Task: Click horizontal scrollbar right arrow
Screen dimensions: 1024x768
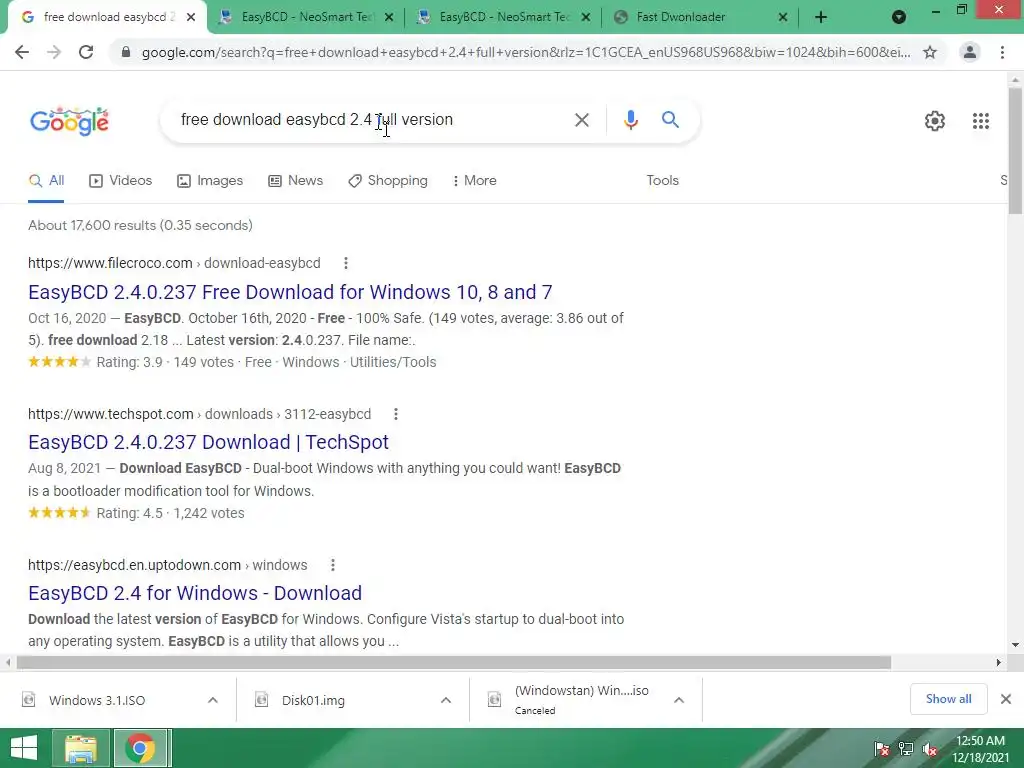Action: (x=999, y=662)
